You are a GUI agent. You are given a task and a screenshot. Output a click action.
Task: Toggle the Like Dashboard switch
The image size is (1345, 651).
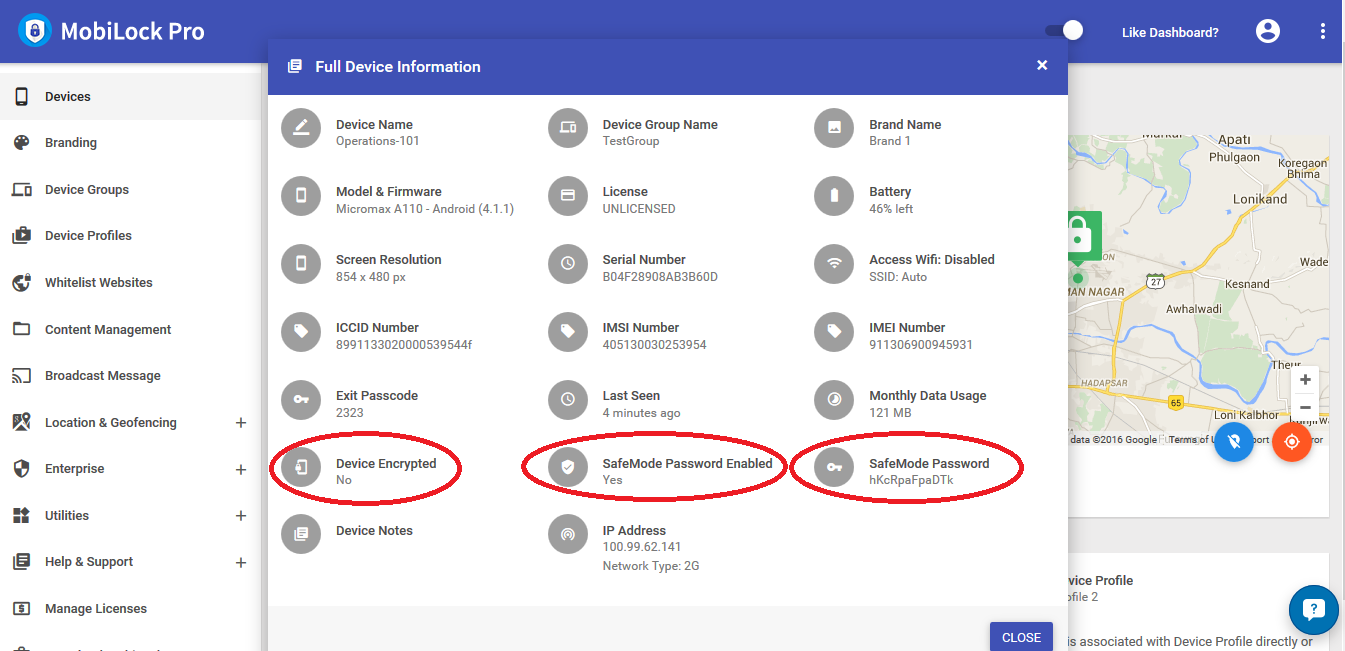(x=1064, y=31)
